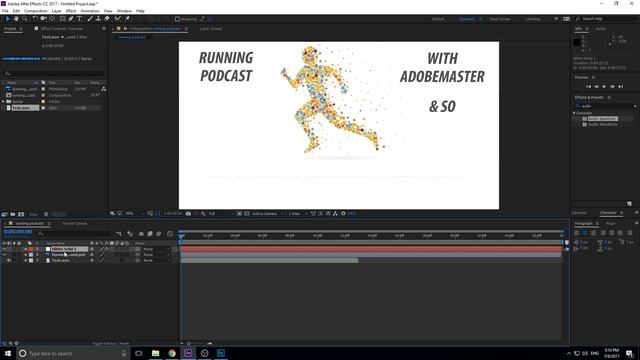The image size is (640, 360).
Task: Open the Composition menu
Action: point(36,11)
